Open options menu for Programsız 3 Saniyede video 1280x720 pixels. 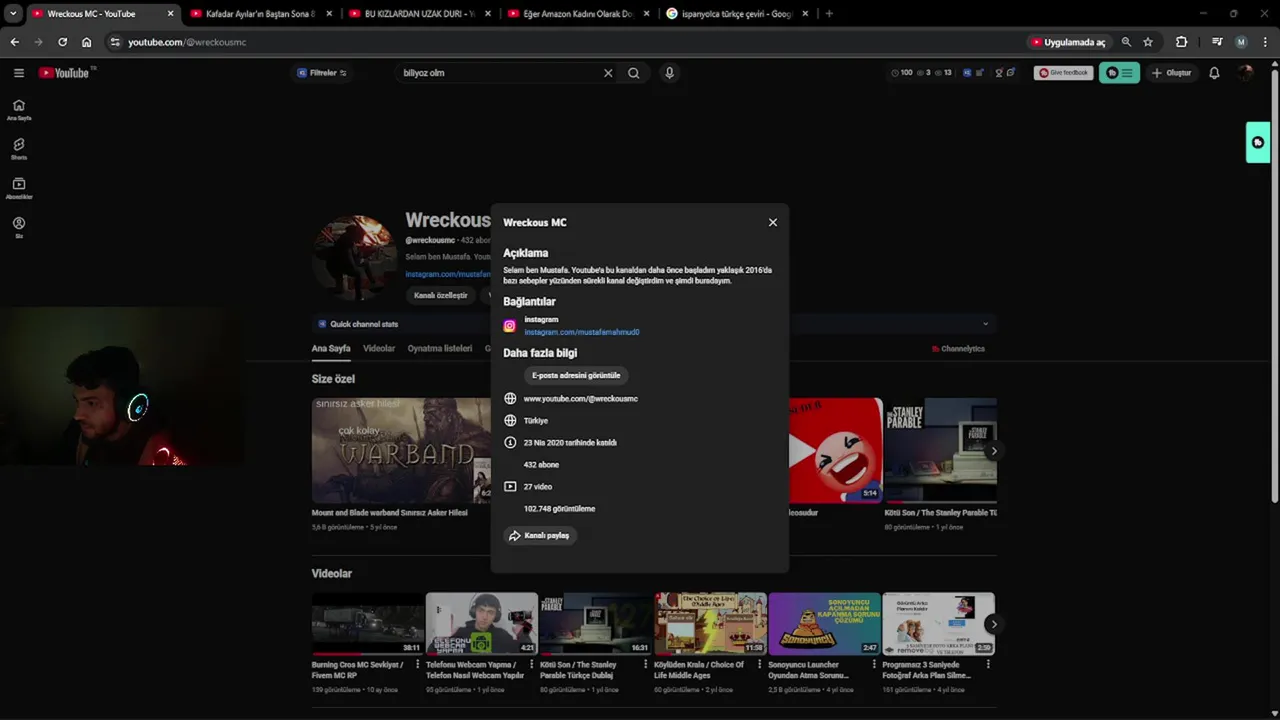click(988, 665)
